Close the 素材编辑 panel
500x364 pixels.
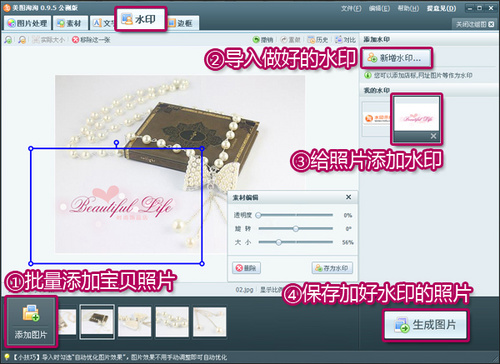coord(348,197)
